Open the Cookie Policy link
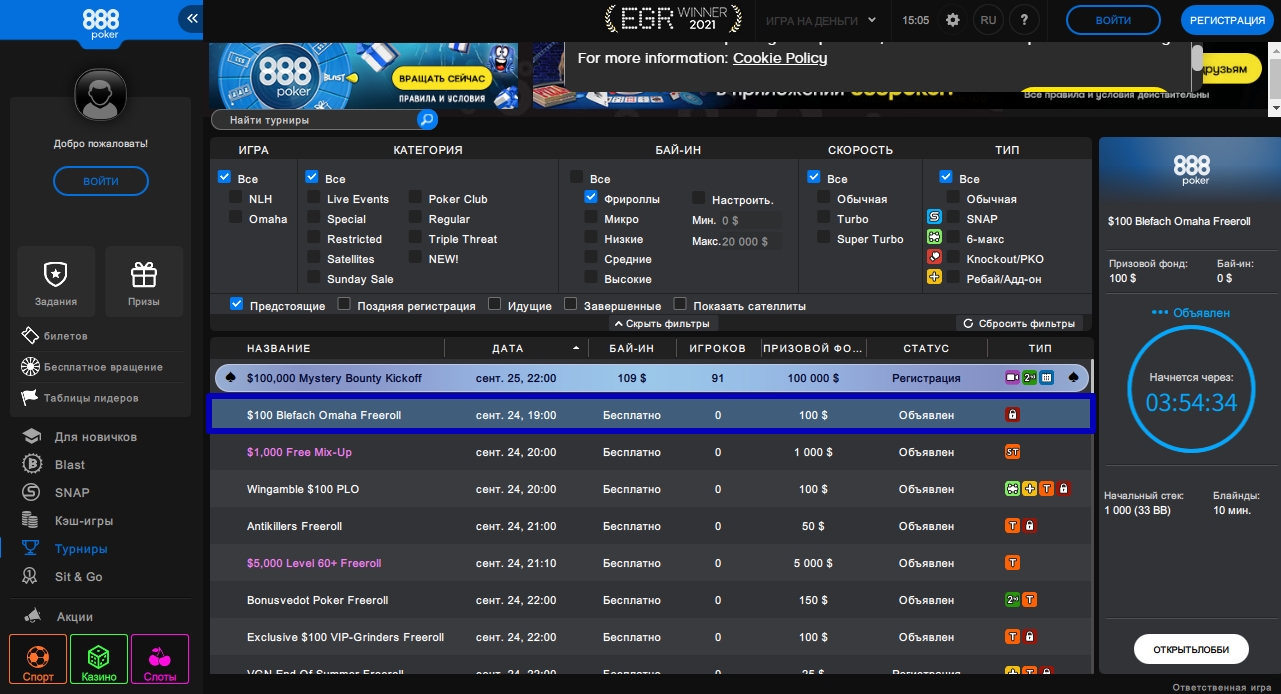The image size is (1281, 694). (x=780, y=58)
